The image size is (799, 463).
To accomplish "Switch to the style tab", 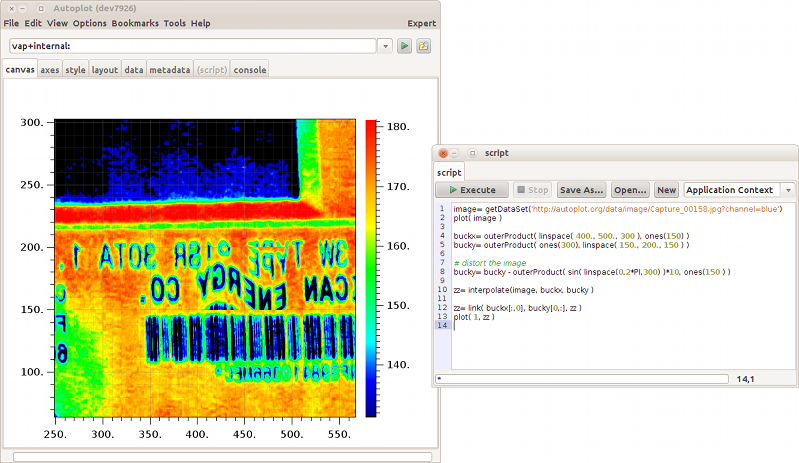I will tap(75, 70).
